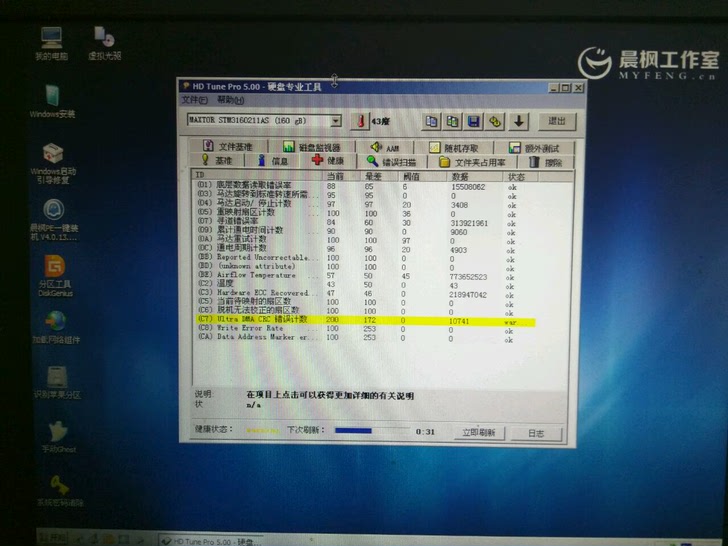This screenshot has height=546, width=728.
Task: Open the 随机存取 tab
Action: tap(454, 148)
